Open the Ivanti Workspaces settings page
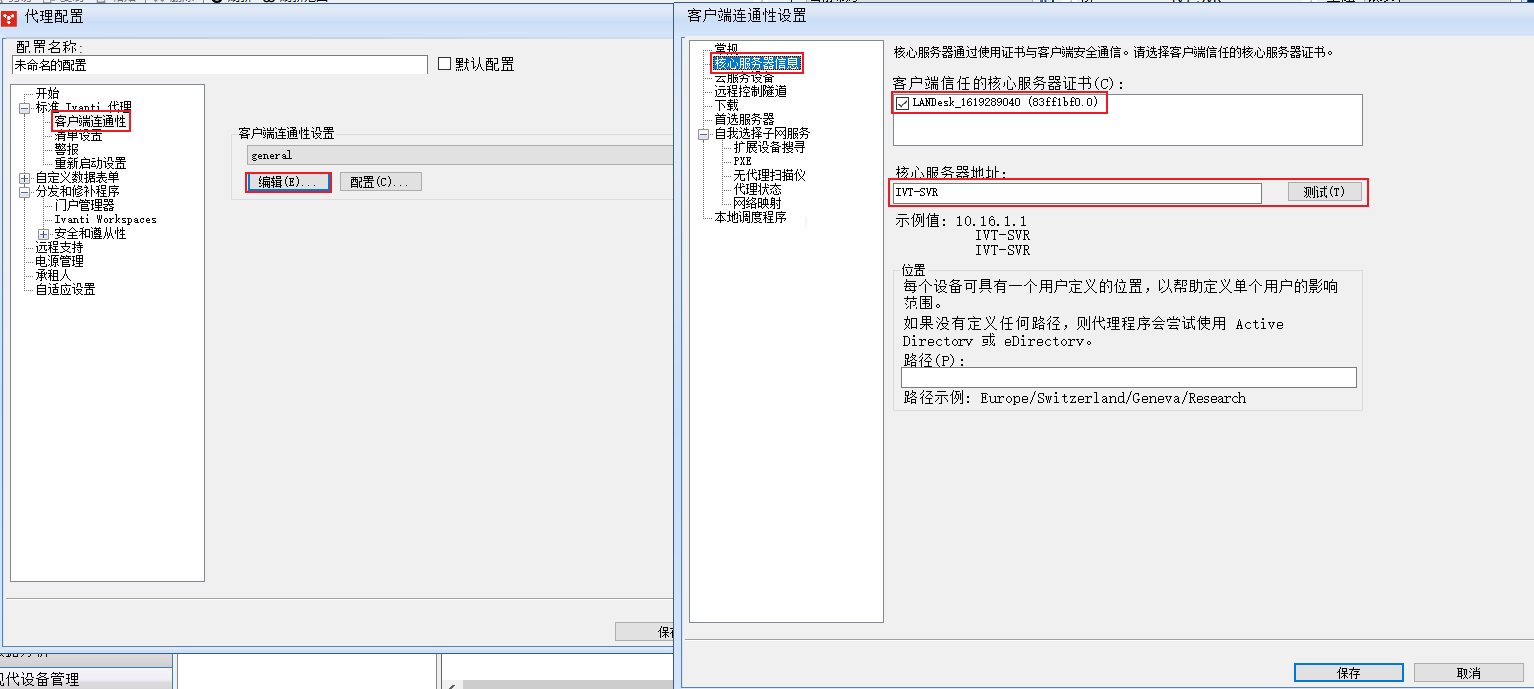Screen dimensions: 1534x689 coord(106,220)
